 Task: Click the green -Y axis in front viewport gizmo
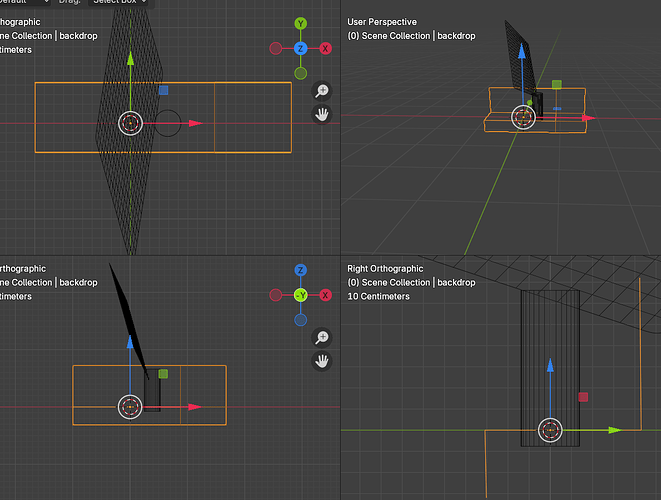301,295
